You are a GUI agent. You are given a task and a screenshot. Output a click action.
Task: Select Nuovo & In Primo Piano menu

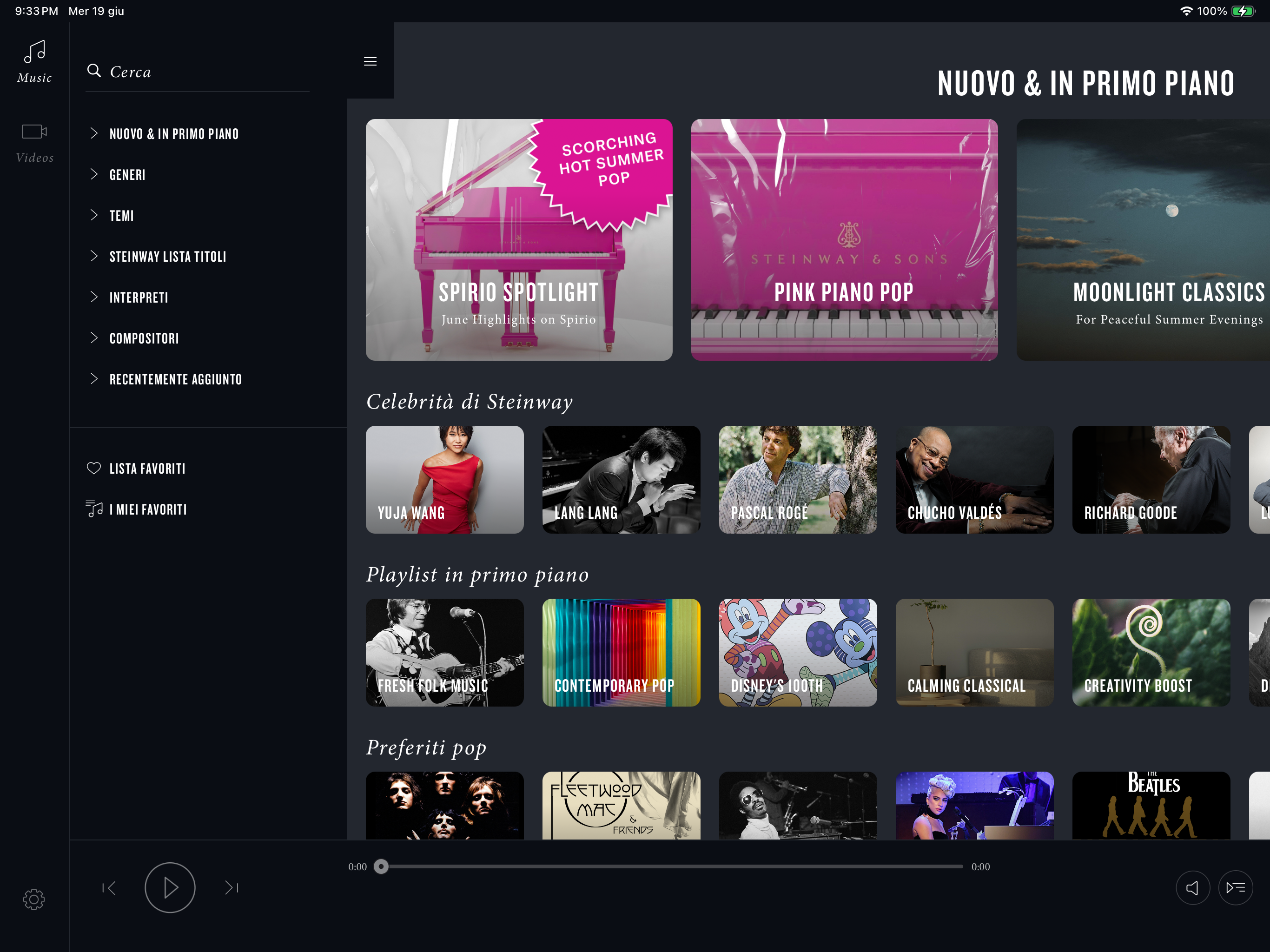[174, 134]
